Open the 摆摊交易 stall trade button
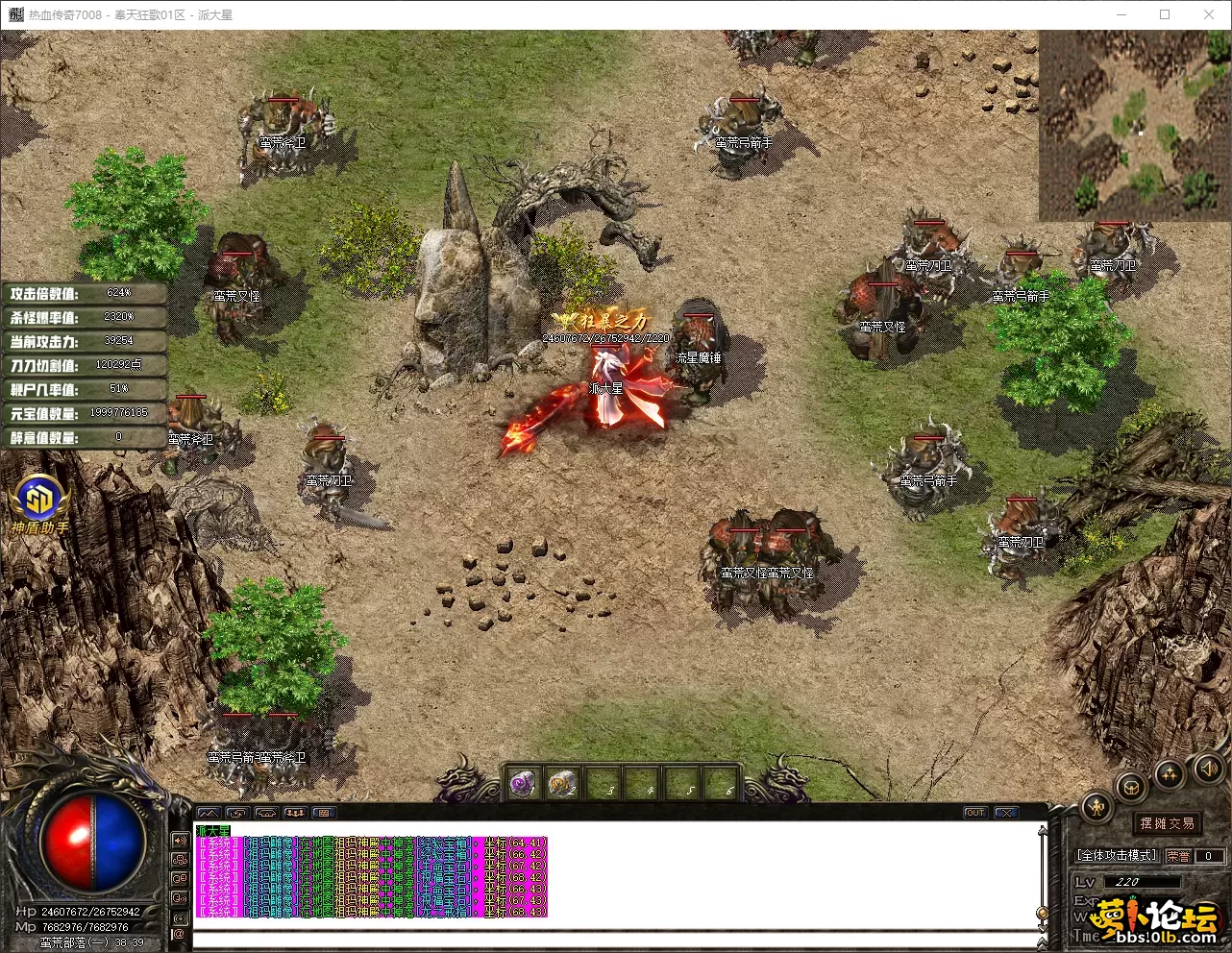 (1168, 823)
